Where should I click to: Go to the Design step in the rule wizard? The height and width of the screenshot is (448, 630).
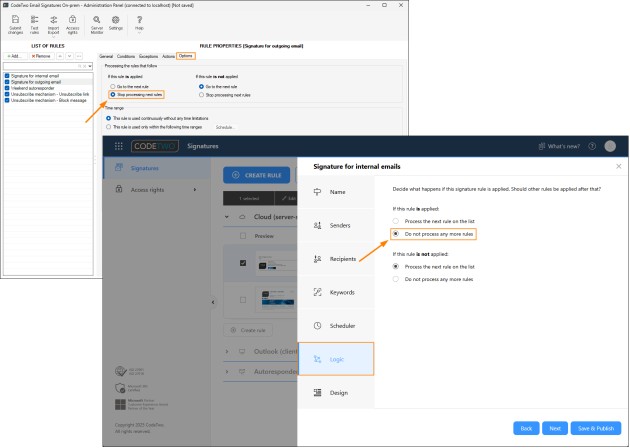point(336,393)
